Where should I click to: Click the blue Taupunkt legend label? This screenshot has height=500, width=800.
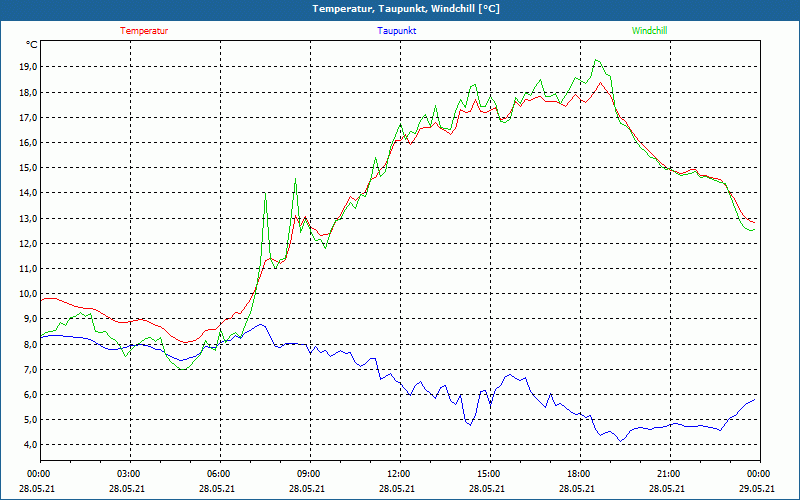point(397,31)
